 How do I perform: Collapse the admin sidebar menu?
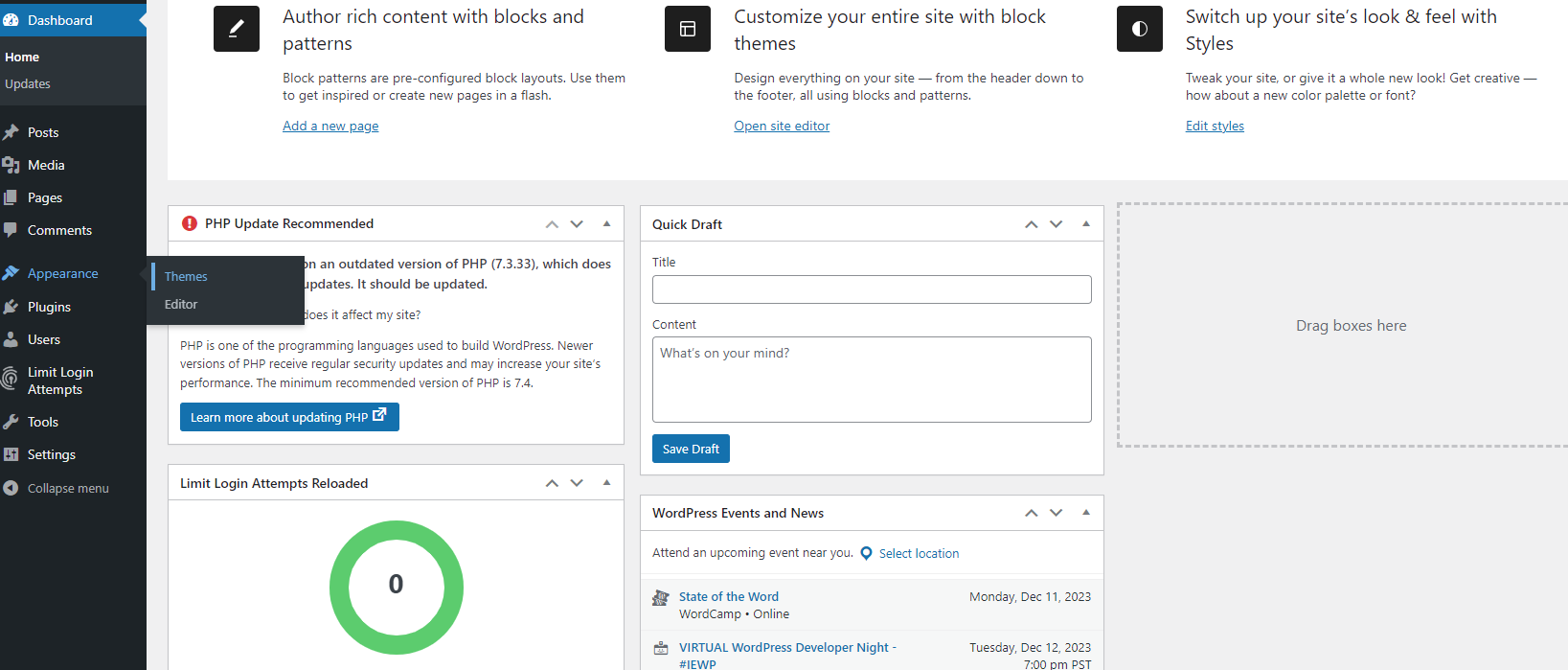[x=57, y=488]
